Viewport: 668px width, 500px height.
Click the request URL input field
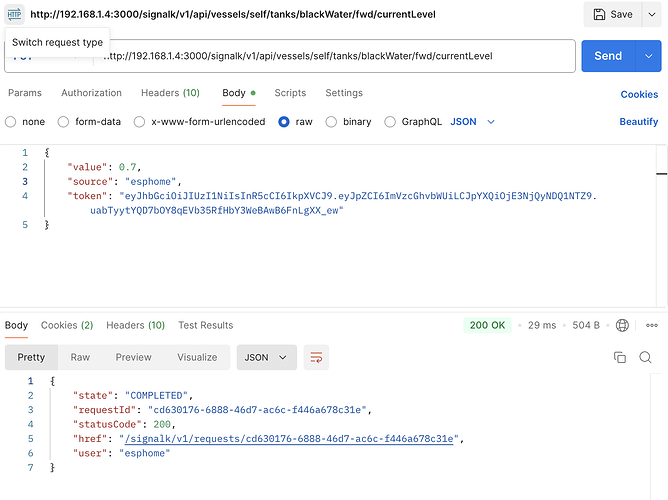click(x=330, y=56)
